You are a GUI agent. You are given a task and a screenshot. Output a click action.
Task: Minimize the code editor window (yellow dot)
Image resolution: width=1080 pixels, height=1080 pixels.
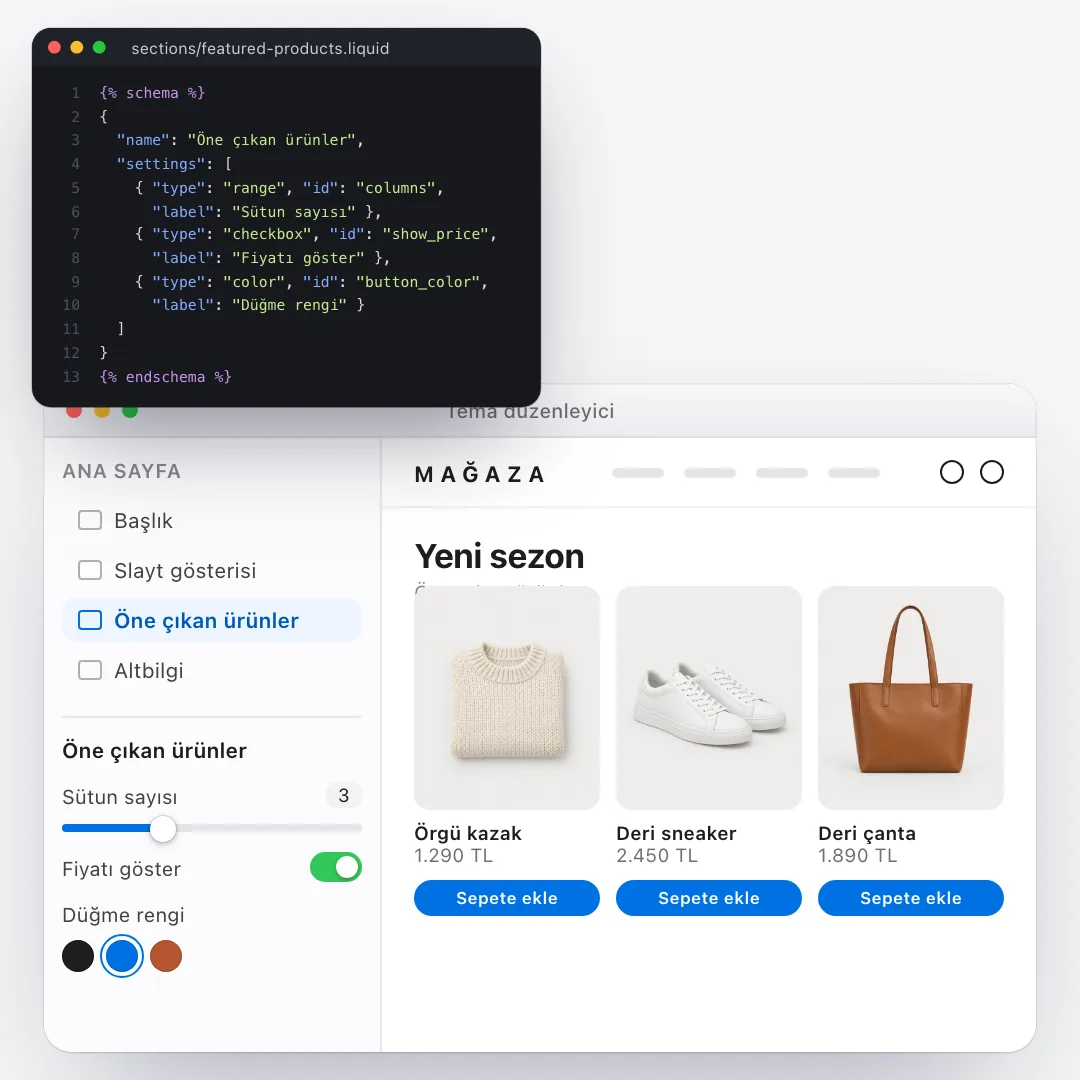(x=76, y=48)
